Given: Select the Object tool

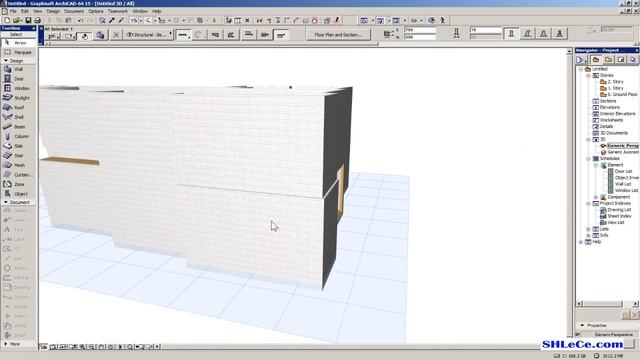Looking at the screenshot, I should 18,194.
